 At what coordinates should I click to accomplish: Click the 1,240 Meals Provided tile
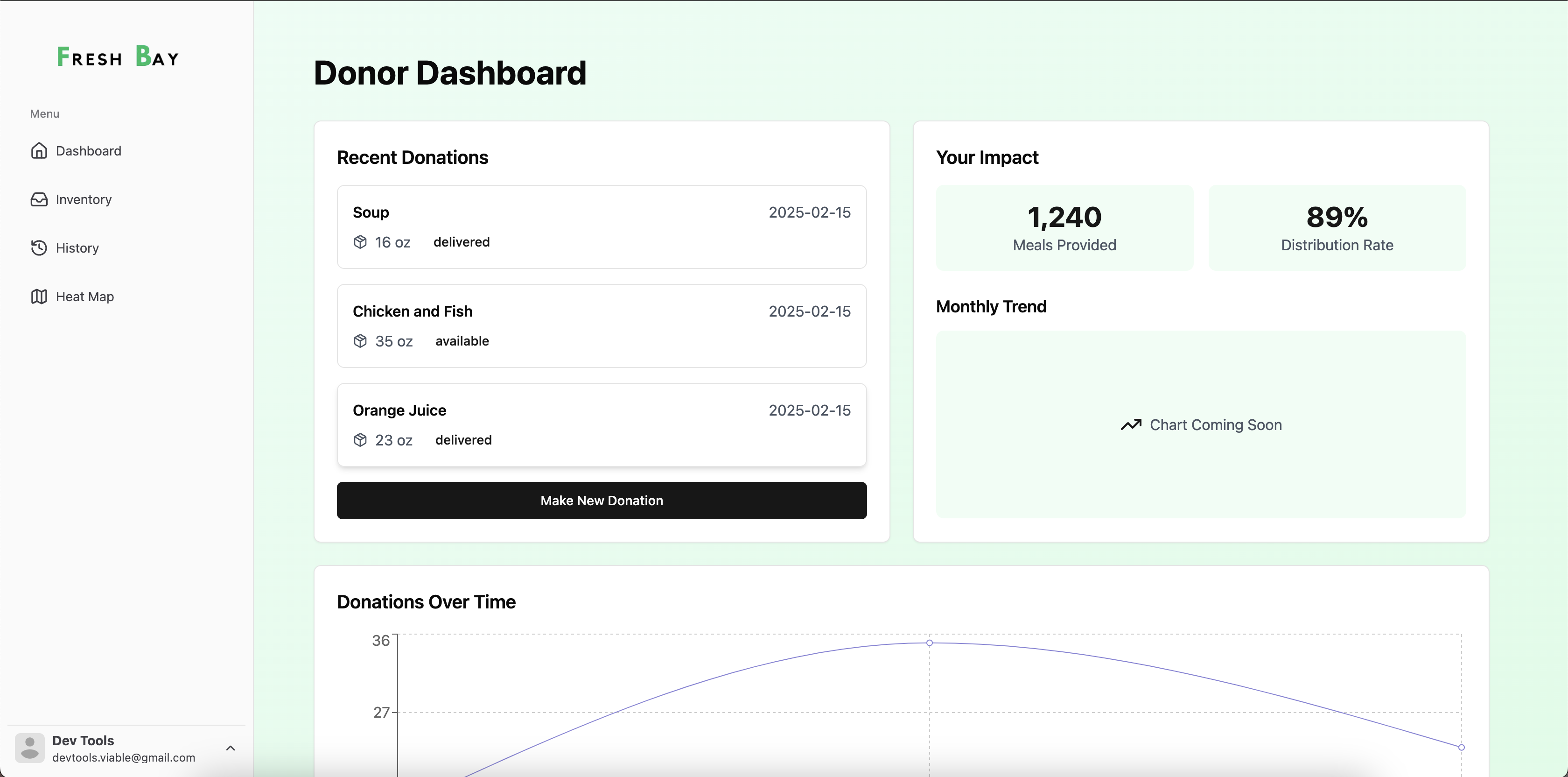[1064, 228]
